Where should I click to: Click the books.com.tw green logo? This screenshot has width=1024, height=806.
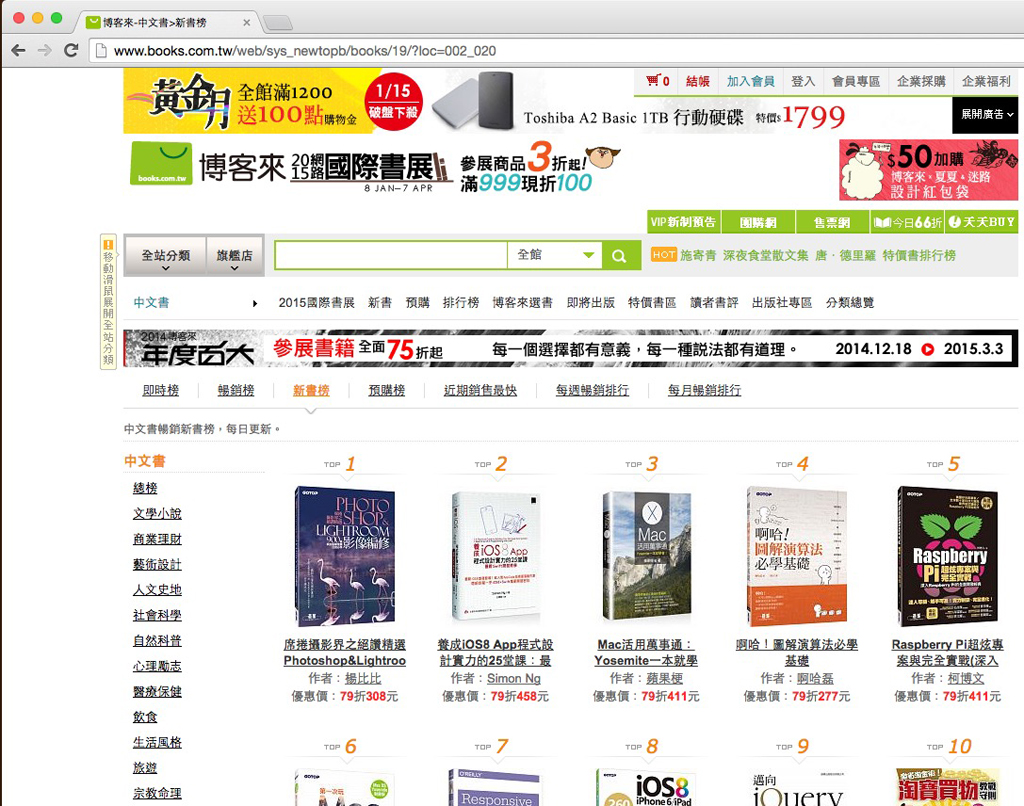pyautogui.click(x=161, y=163)
